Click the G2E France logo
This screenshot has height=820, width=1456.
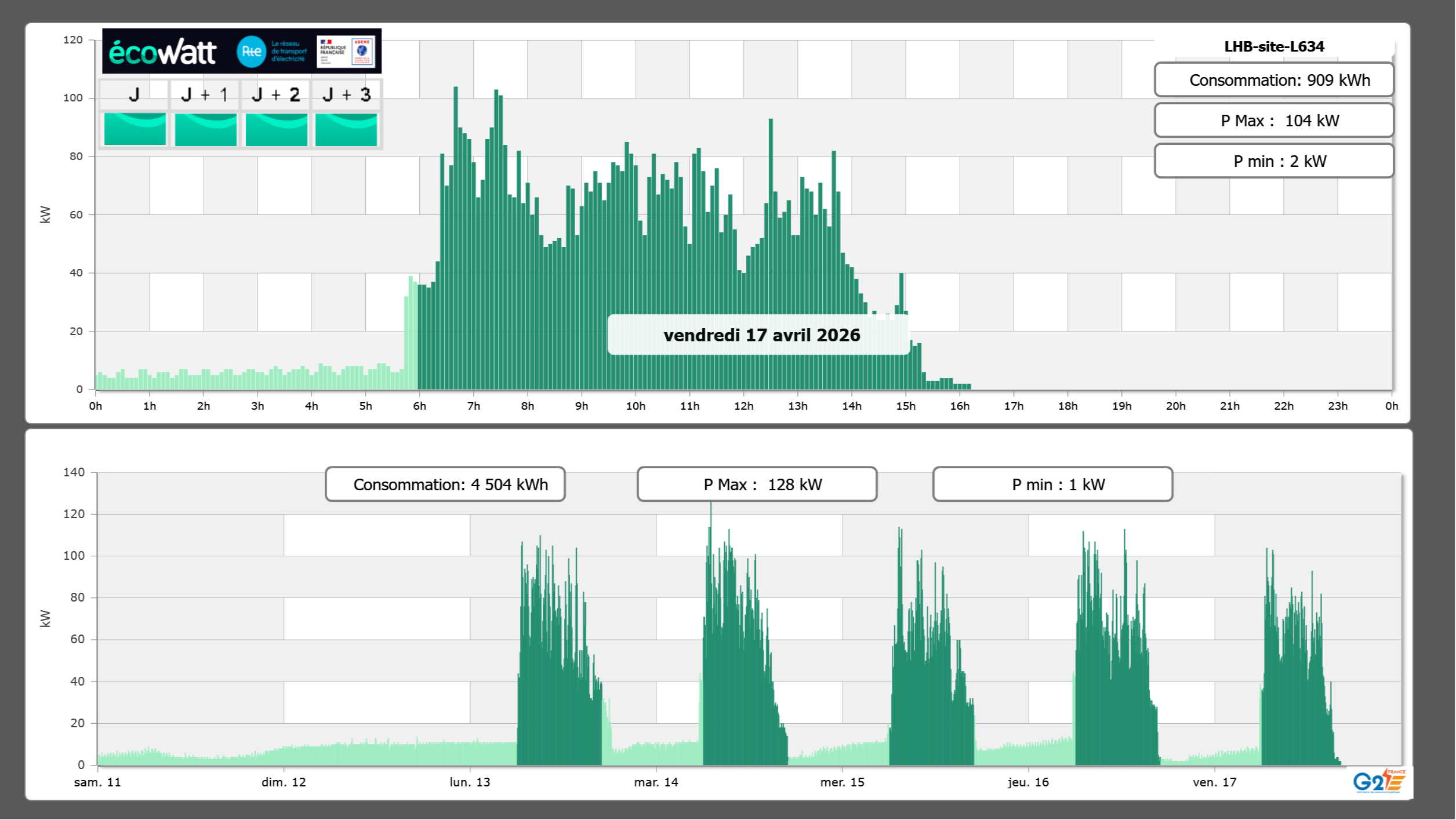(1379, 781)
